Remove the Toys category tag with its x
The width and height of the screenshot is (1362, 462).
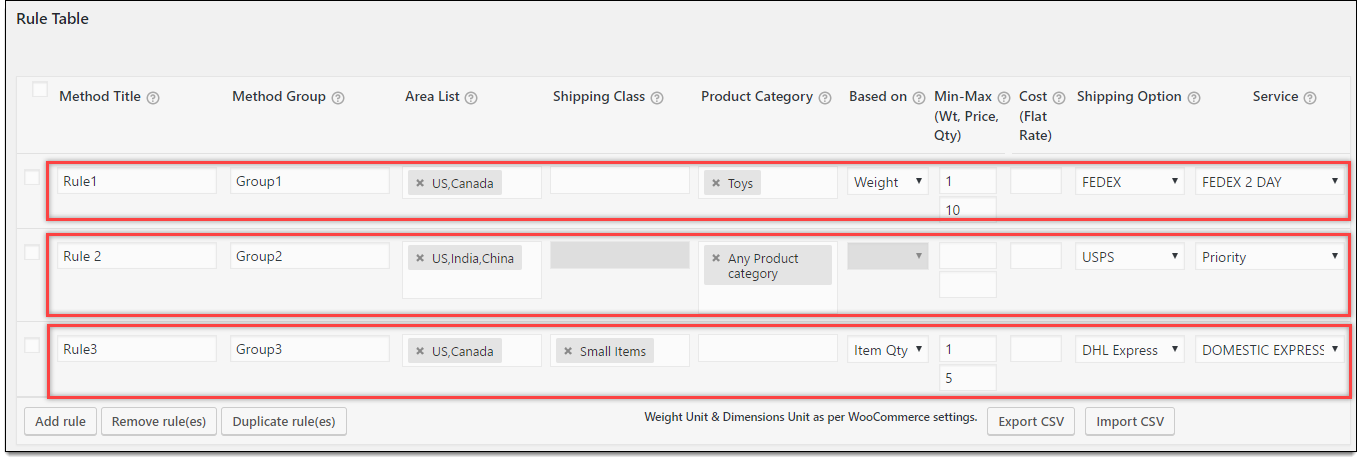coord(716,183)
